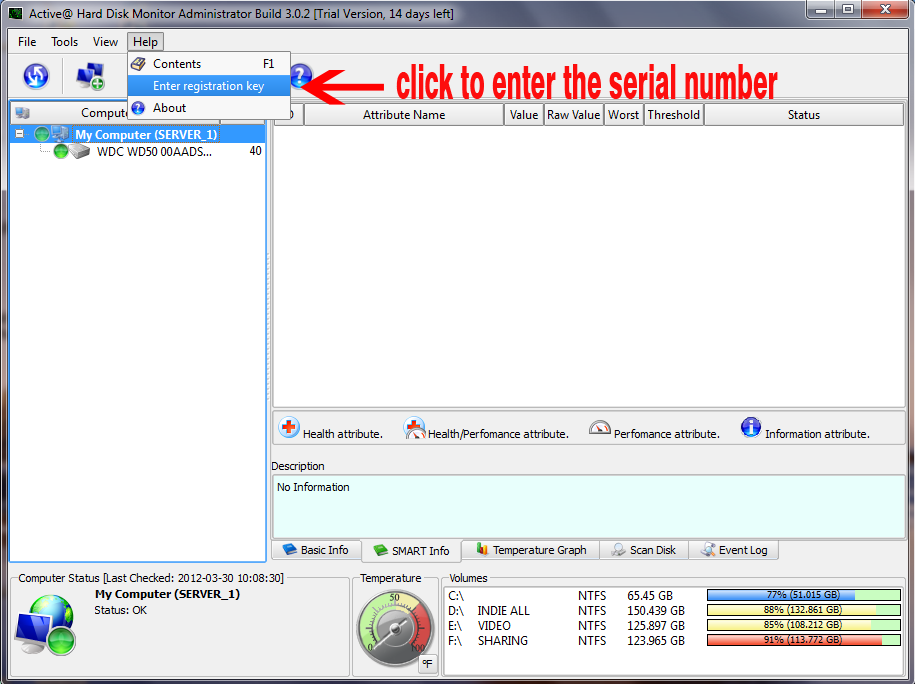Click the 65.45 GB size value

tap(650, 596)
